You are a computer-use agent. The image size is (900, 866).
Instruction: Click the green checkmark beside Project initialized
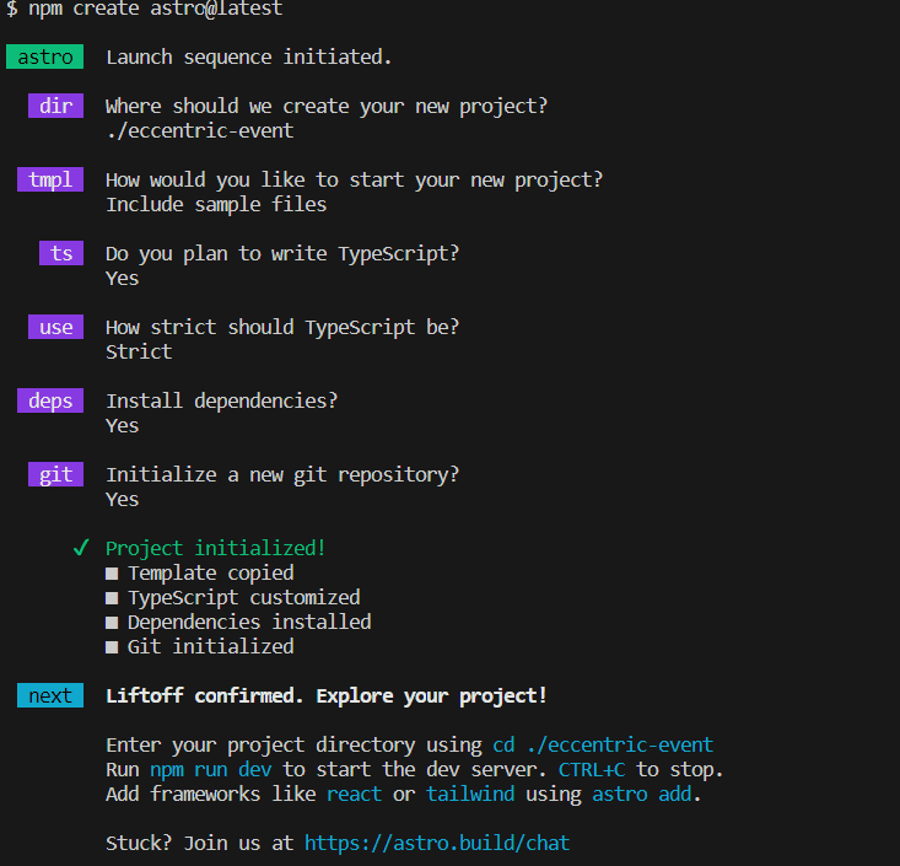pos(82,548)
